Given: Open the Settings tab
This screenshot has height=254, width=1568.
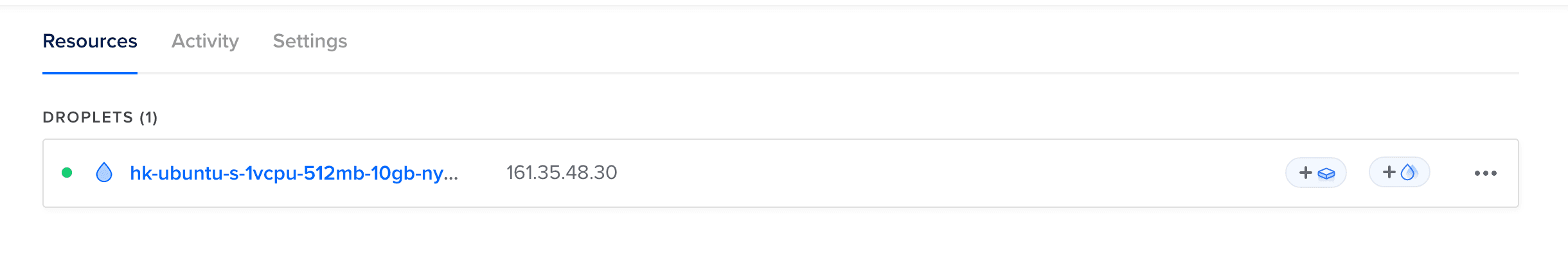Looking at the screenshot, I should pos(310,41).
